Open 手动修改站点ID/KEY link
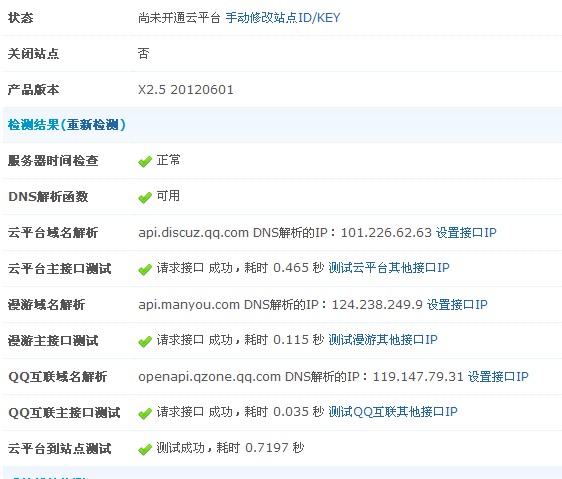Screen dimensions: 562x479 coord(282,18)
